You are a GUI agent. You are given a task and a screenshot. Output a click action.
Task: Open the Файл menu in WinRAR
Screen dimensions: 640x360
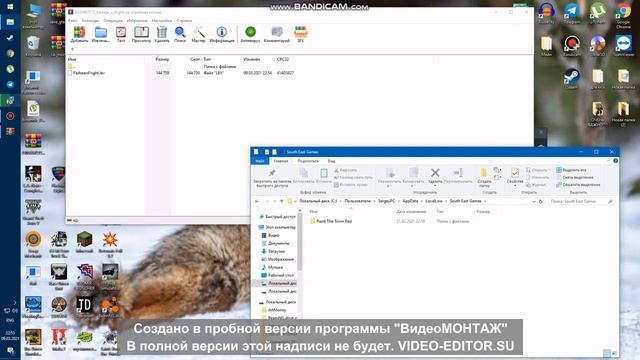[x=73, y=20]
